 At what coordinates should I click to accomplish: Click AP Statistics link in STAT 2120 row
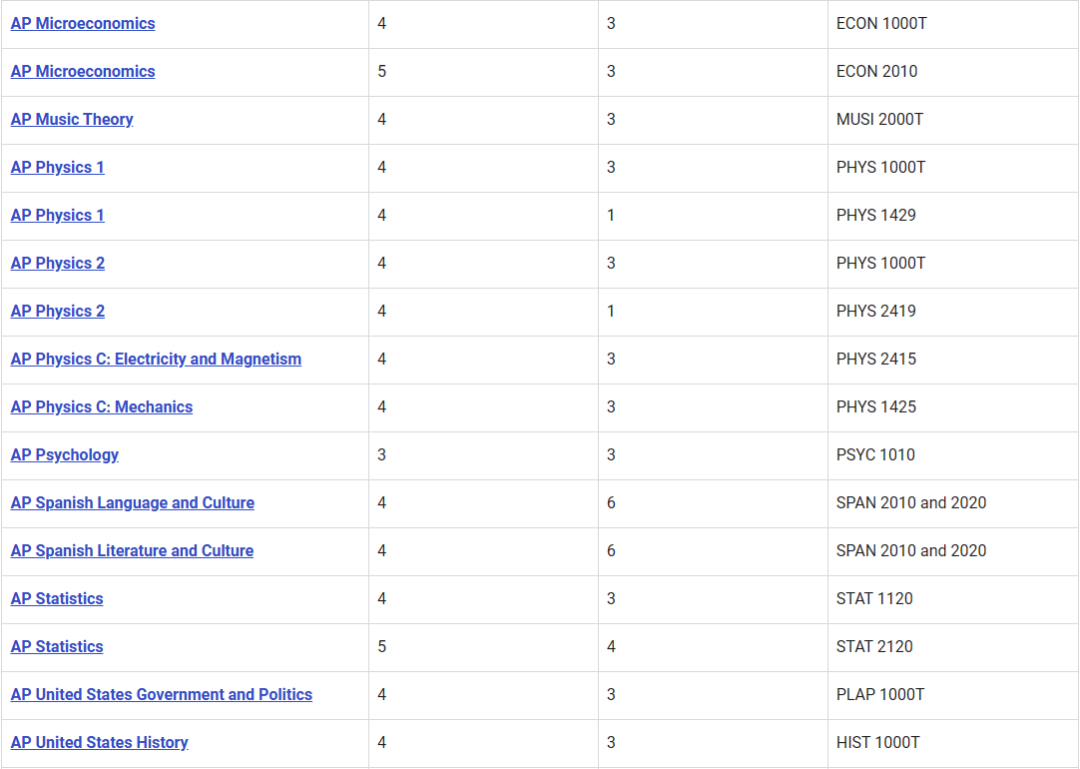57,647
